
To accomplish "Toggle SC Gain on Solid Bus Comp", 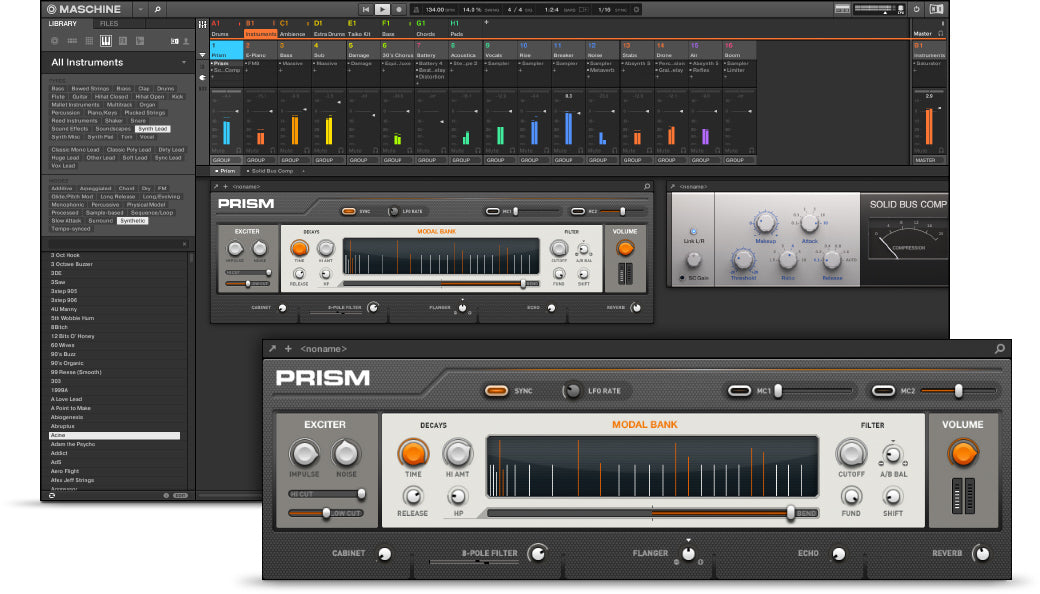I will click(682, 278).
